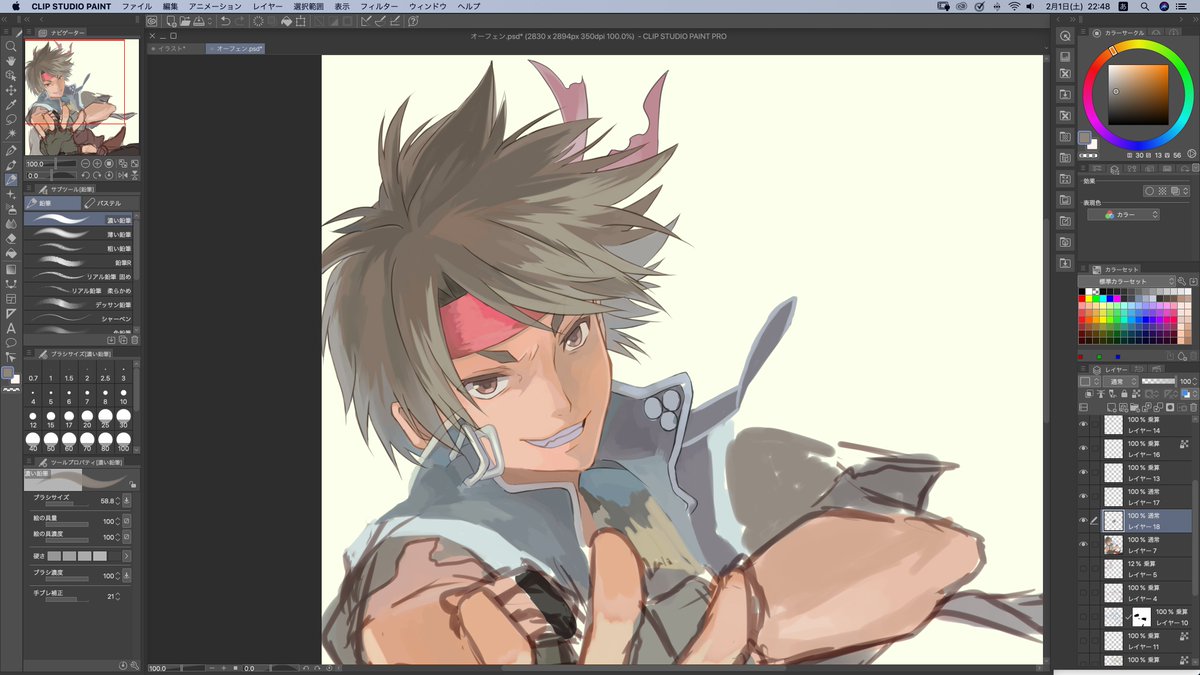Show layer レイヤー 5 via visibility box

pos(1083,568)
